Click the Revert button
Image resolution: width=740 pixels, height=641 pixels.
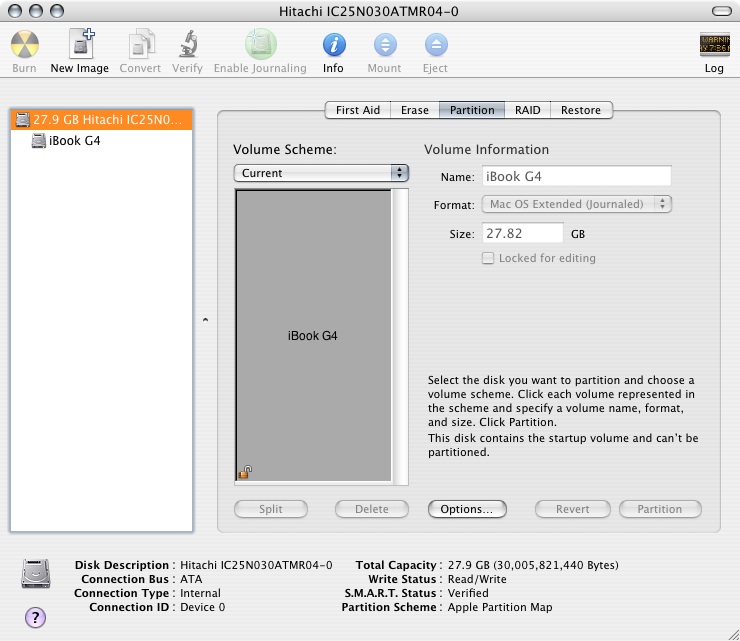(573, 509)
